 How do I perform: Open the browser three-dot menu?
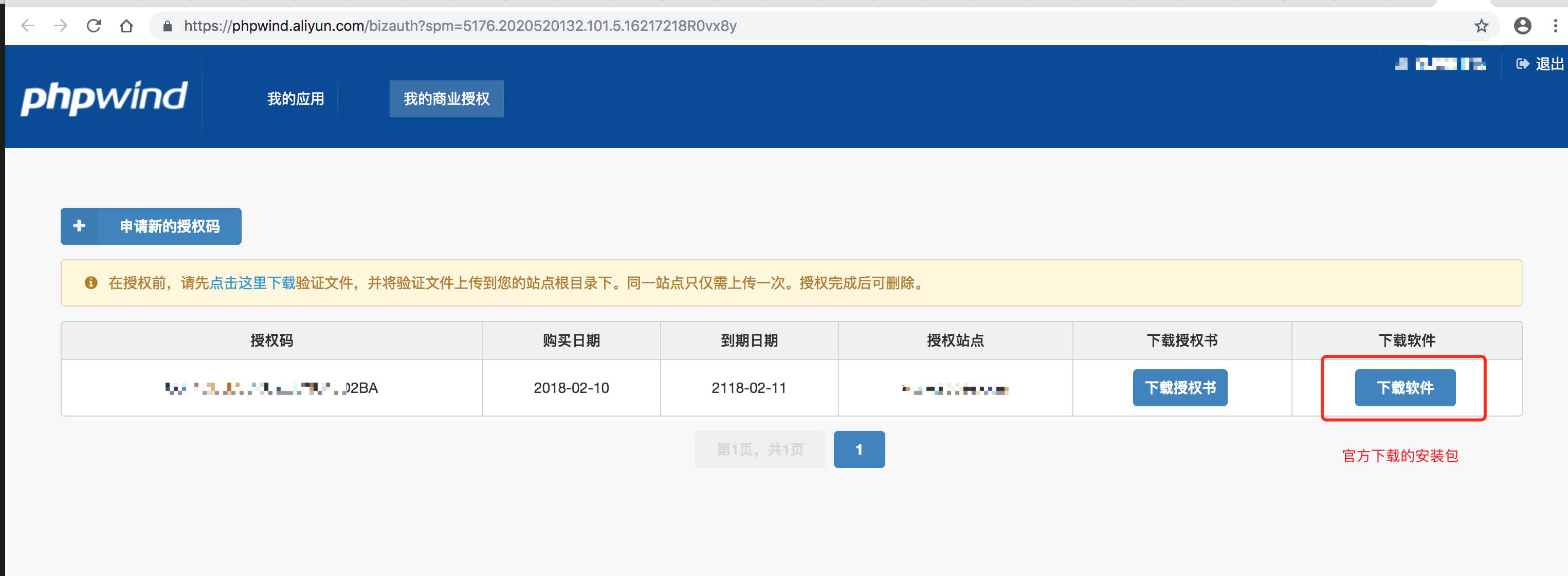[x=1555, y=26]
